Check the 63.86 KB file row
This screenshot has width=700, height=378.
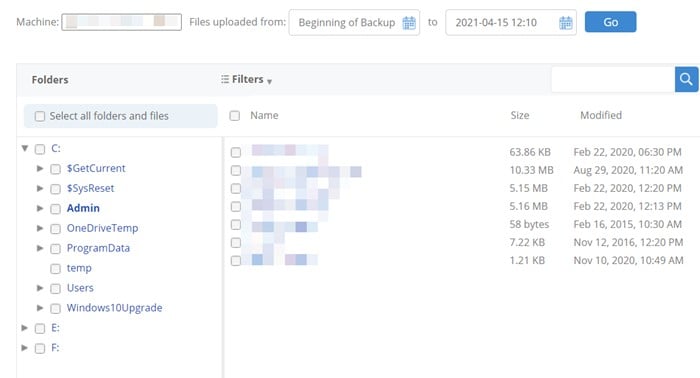(x=236, y=153)
